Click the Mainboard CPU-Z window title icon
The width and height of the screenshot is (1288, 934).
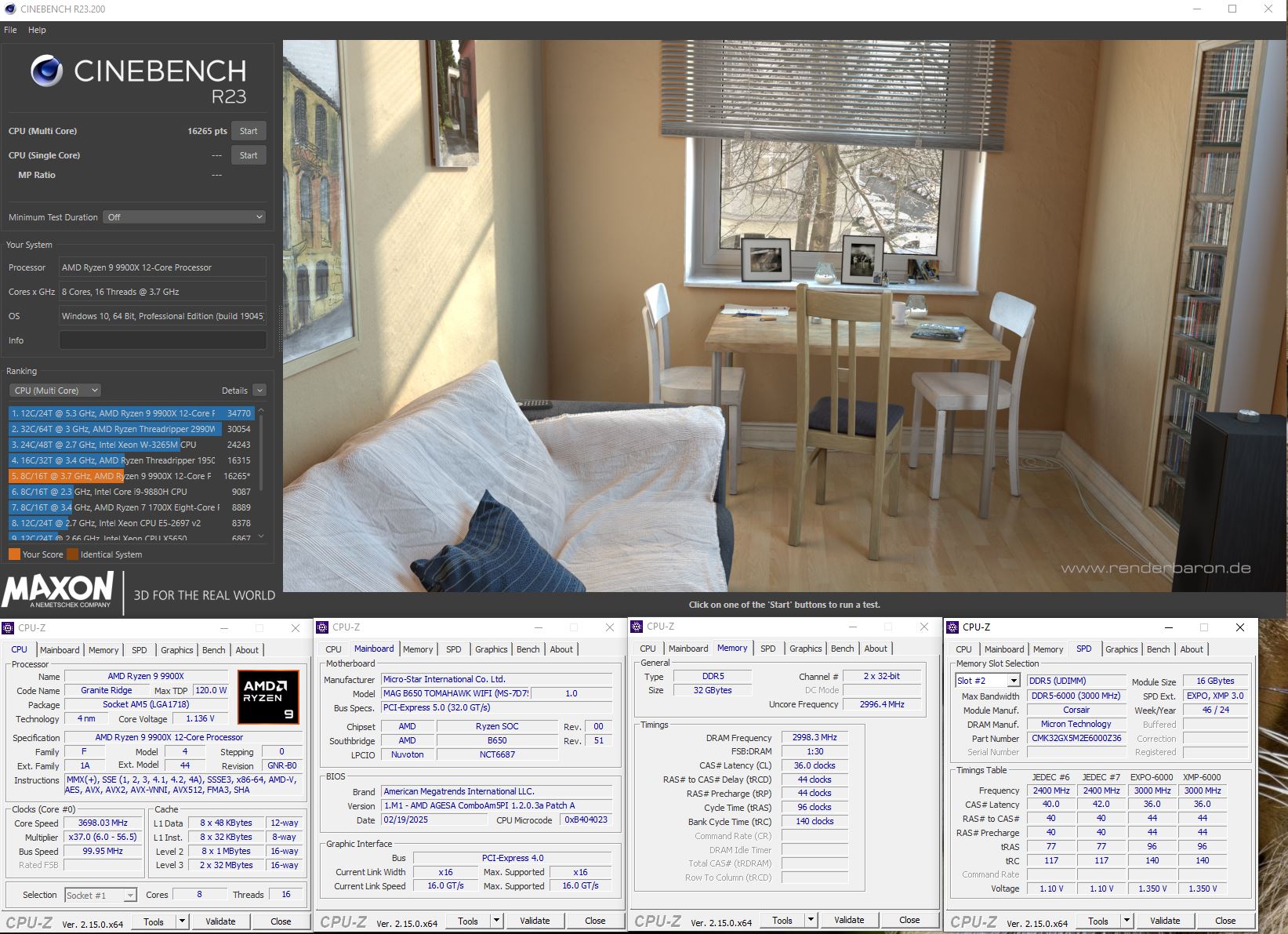pyautogui.click(x=322, y=627)
